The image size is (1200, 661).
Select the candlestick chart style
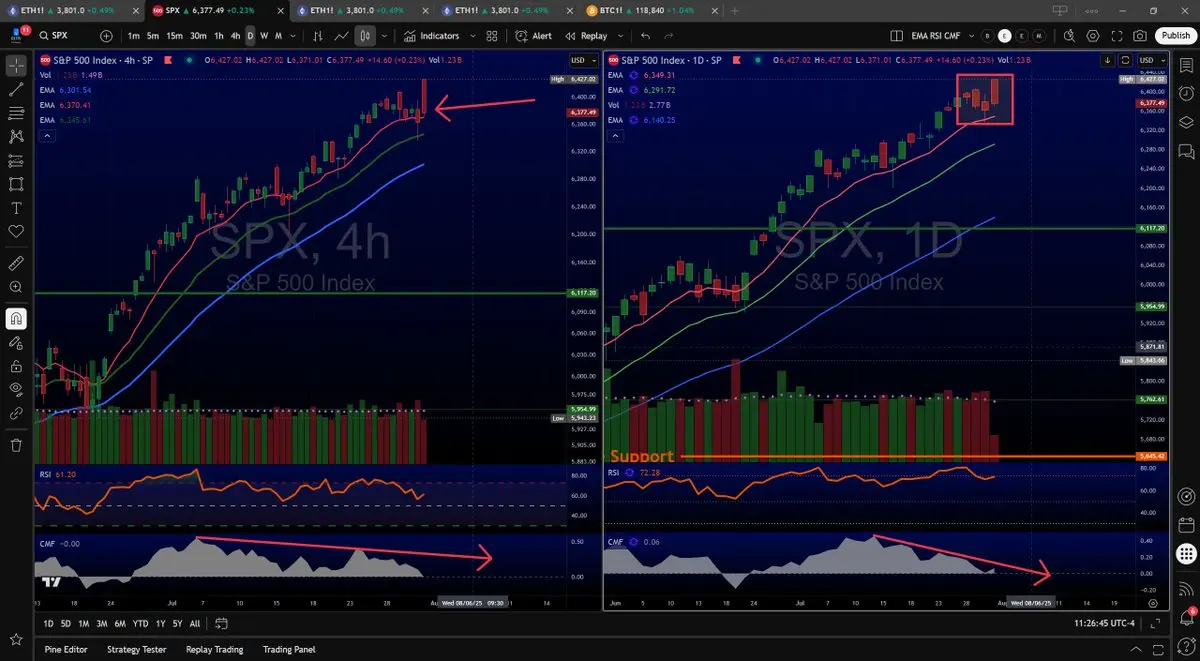pyautogui.click(x=365, y=36)
